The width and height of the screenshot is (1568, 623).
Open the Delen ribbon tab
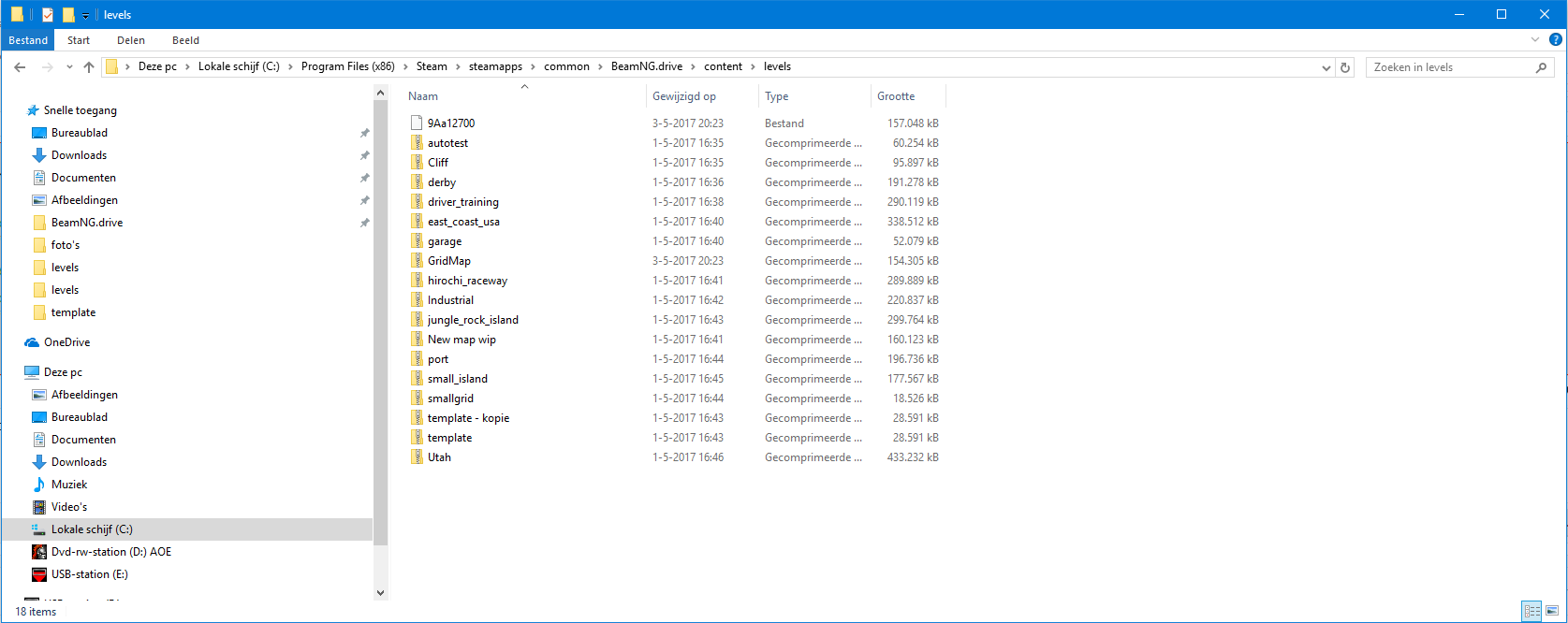(131, 40)
